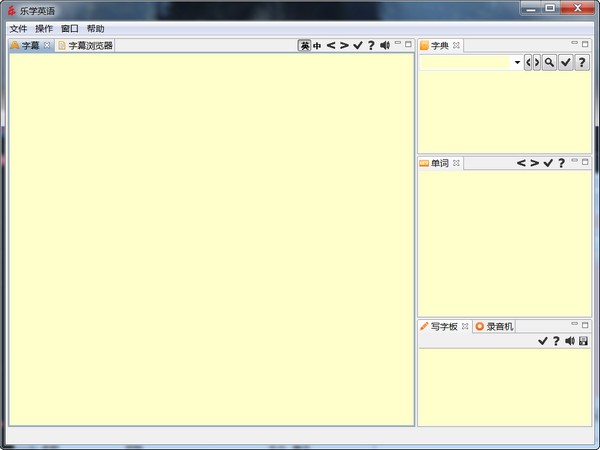Click the question mark icon in 单词 panel
Image resolution: width=600 pixels, height=450 pixels.
(x=562, y=163)
